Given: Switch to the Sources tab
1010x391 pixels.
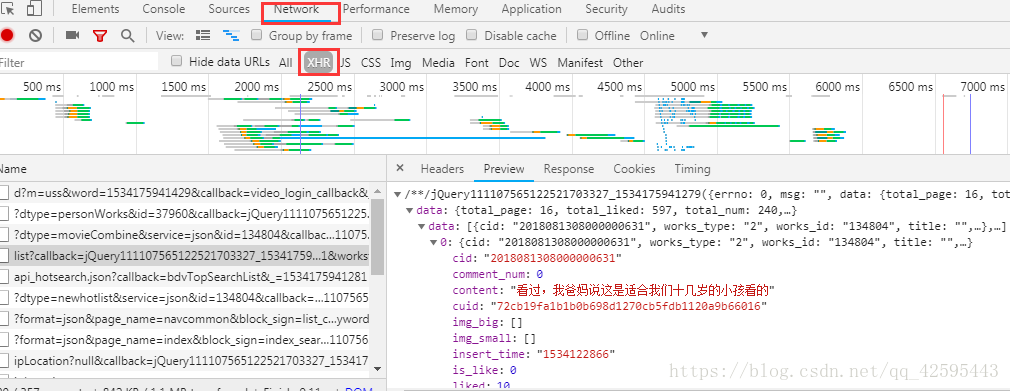Looking at the screenshot, I should (x=229, y=9).
